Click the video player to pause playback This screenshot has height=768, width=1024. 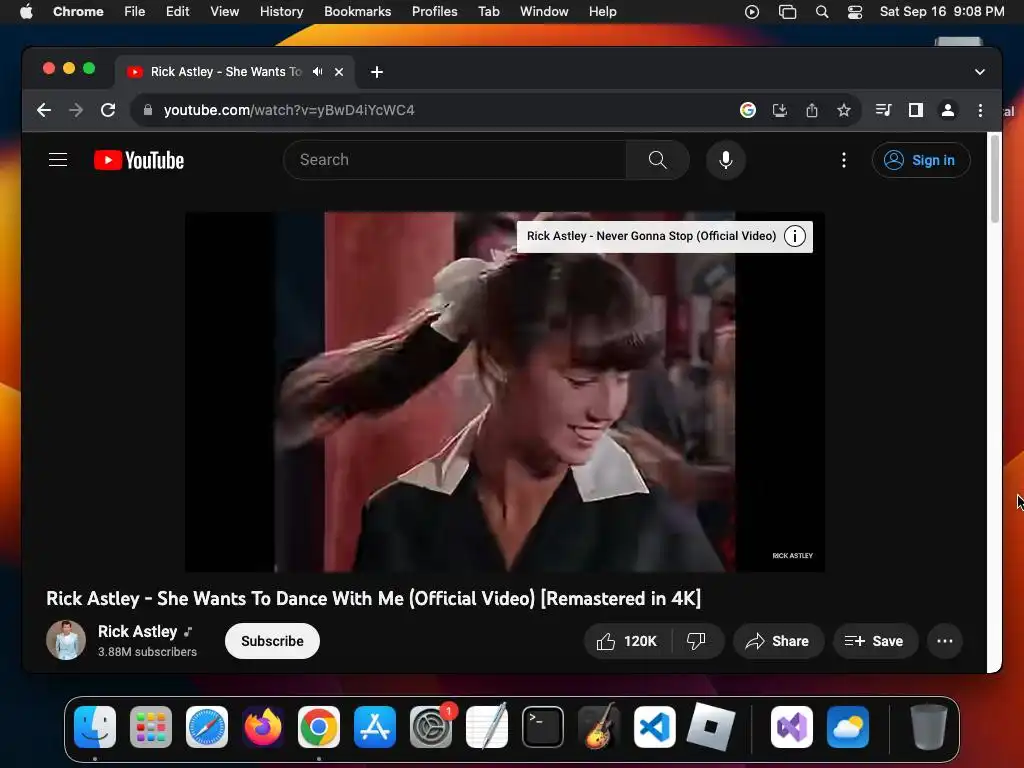click(505, 392)
